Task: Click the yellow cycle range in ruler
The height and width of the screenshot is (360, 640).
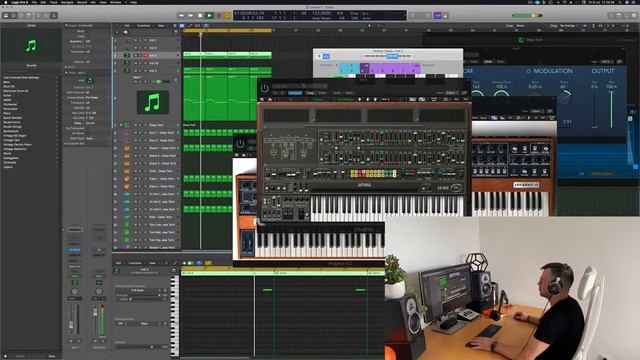Action: click(x=227, y=30)
